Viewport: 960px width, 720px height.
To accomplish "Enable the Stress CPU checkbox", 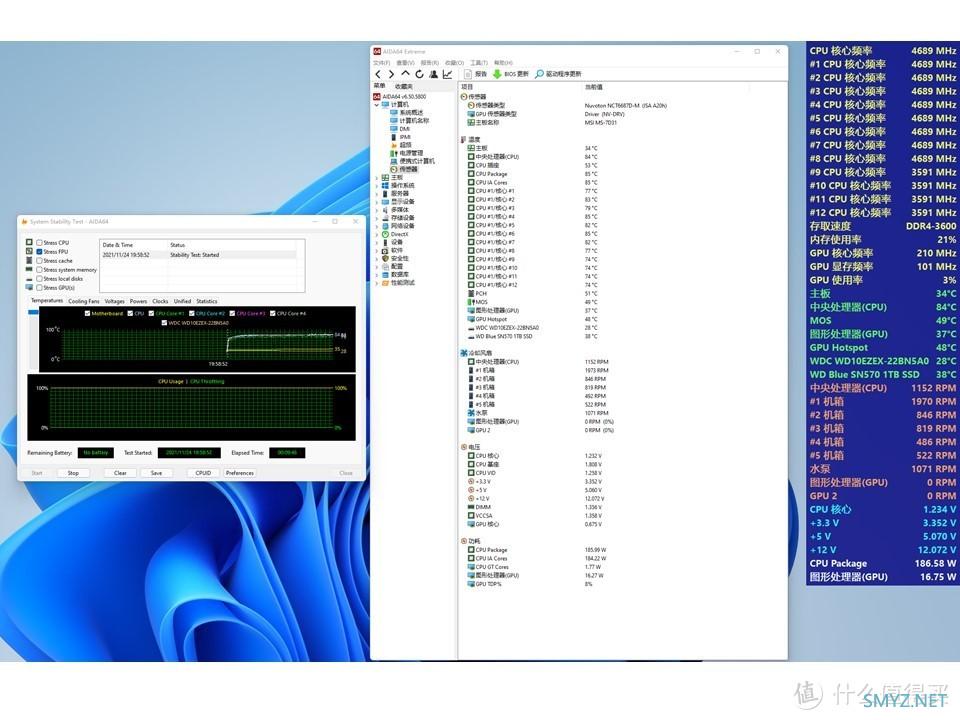I will (39, 242).
